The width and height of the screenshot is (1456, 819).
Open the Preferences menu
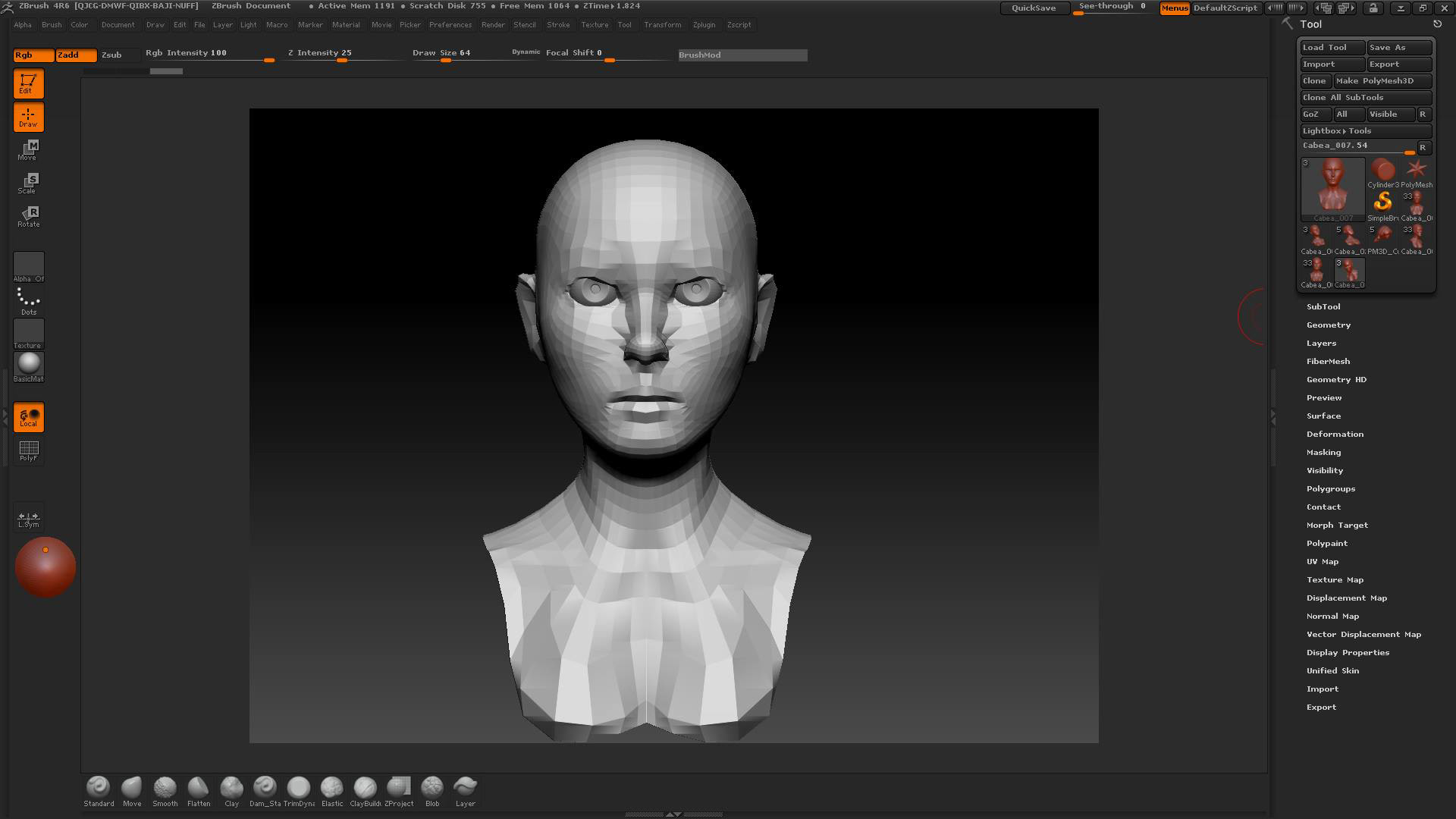(450, 24)
